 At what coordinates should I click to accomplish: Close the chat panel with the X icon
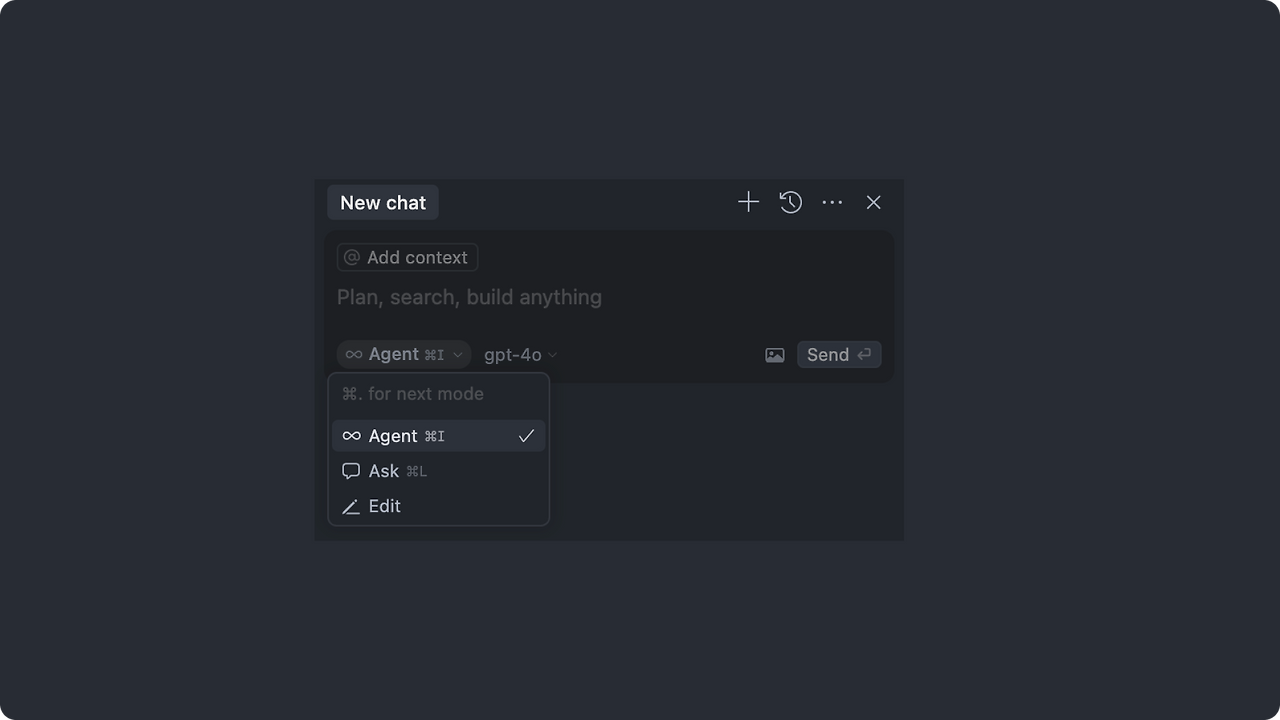(873, 202)
